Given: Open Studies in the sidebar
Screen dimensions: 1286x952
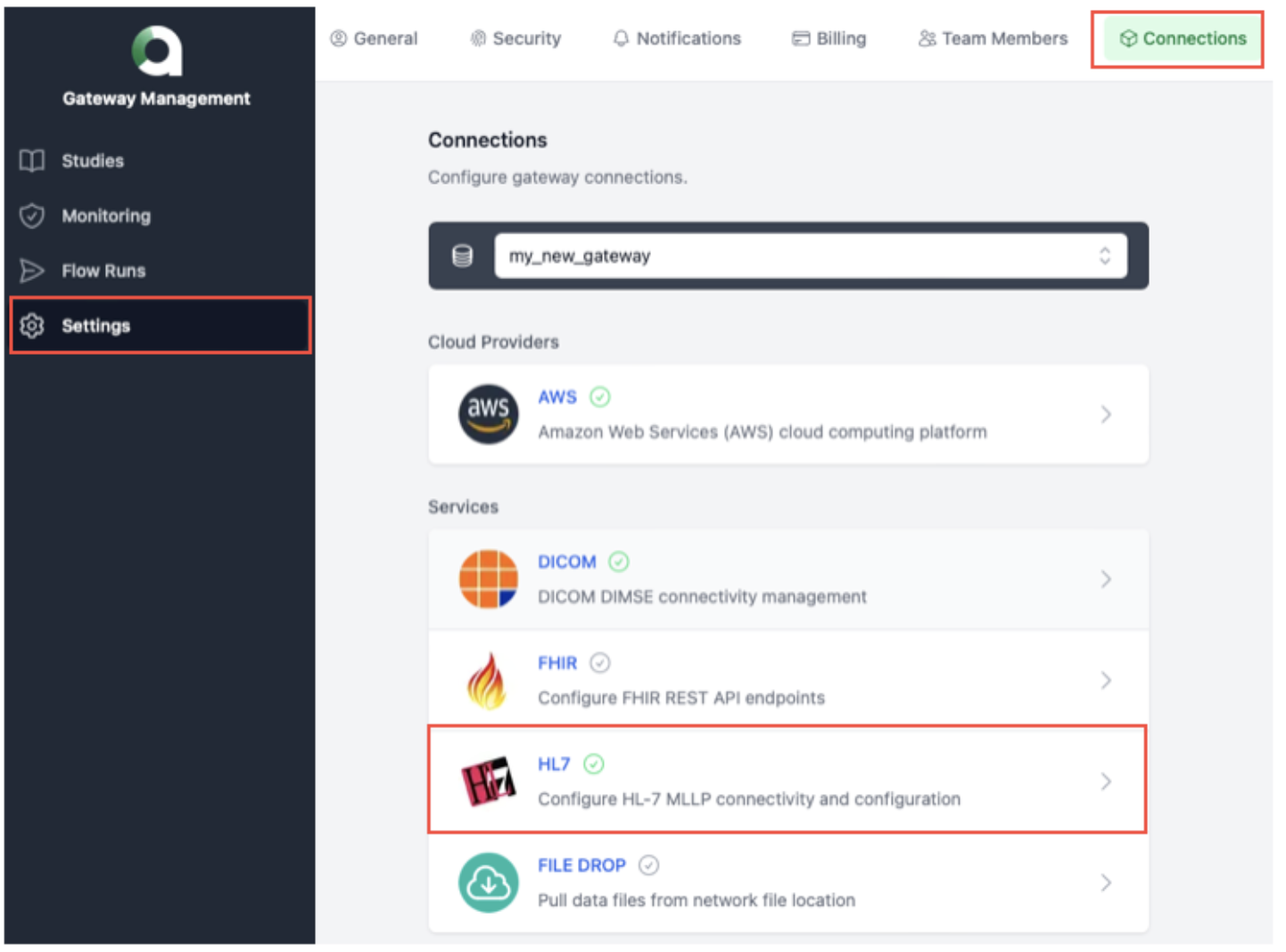Looking at the screenshot, I should [x=161, y=160].
